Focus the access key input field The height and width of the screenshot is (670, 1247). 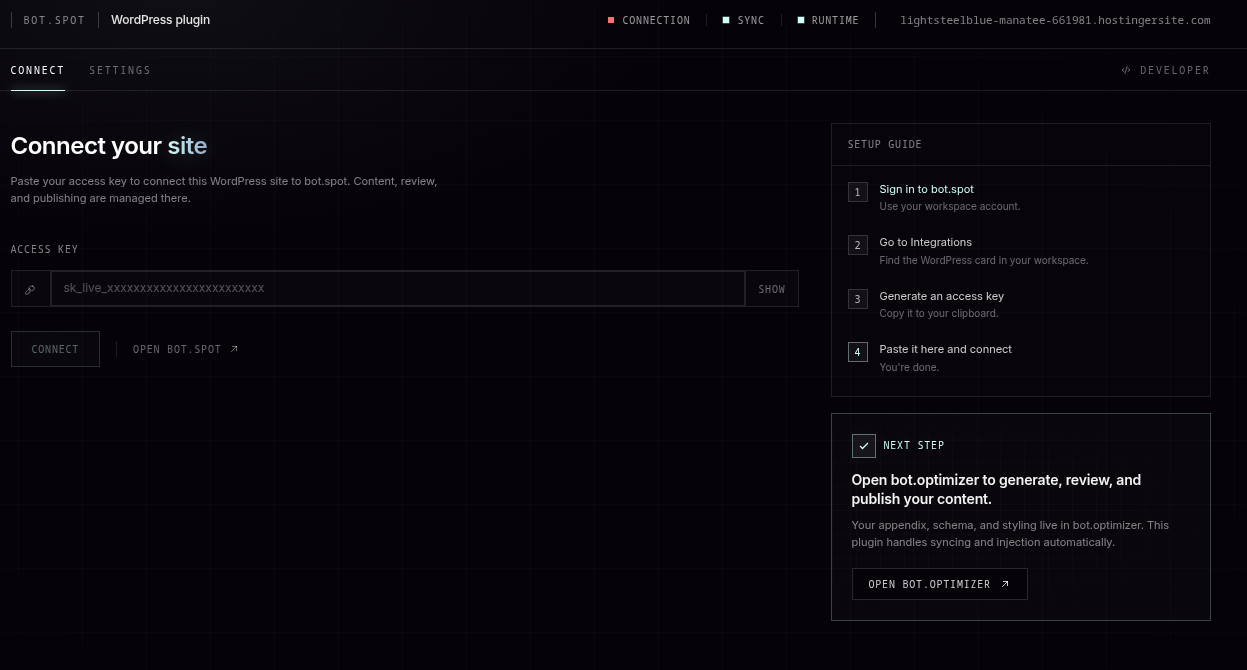[398, 288]
